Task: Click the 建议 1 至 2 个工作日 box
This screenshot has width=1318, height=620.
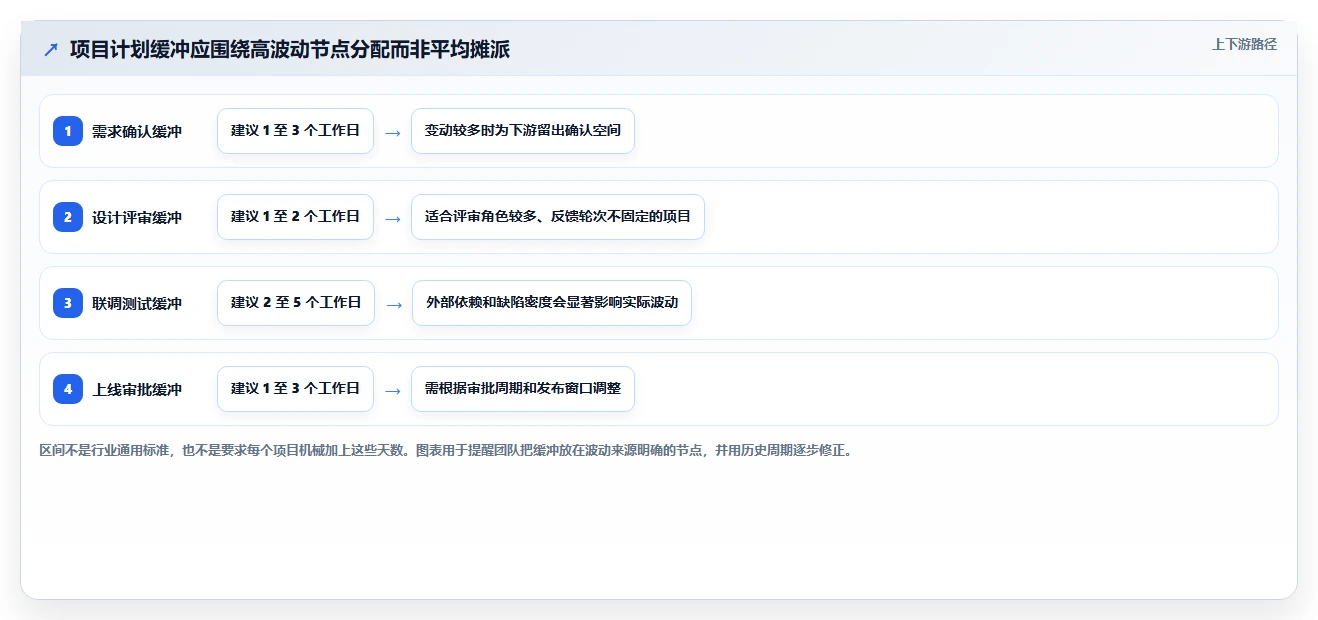Action: tap(295, 217)
